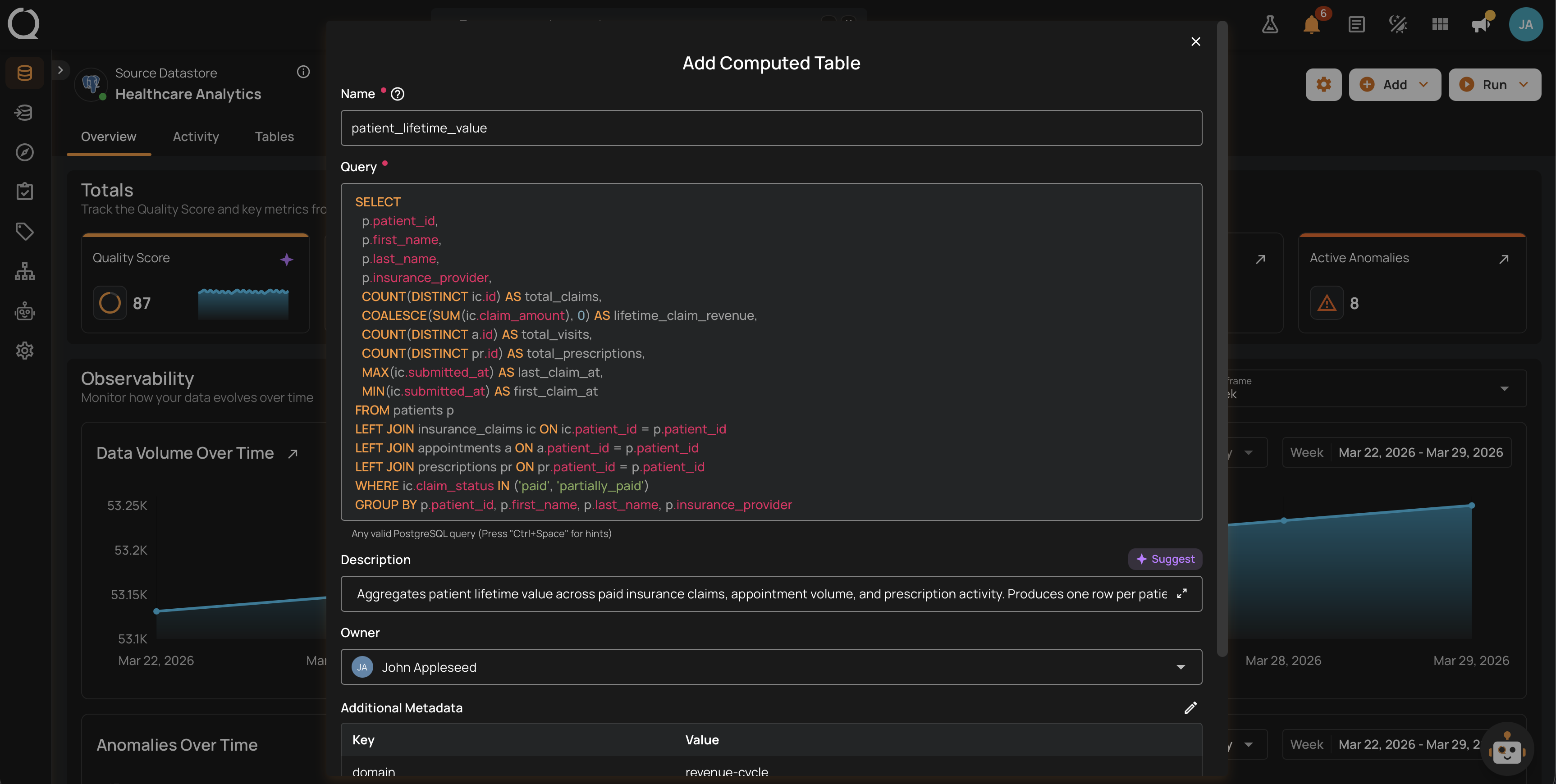Viewport: 1556px width, 784px height.
Task: Click the Qualytics logo
Action: 23,23
